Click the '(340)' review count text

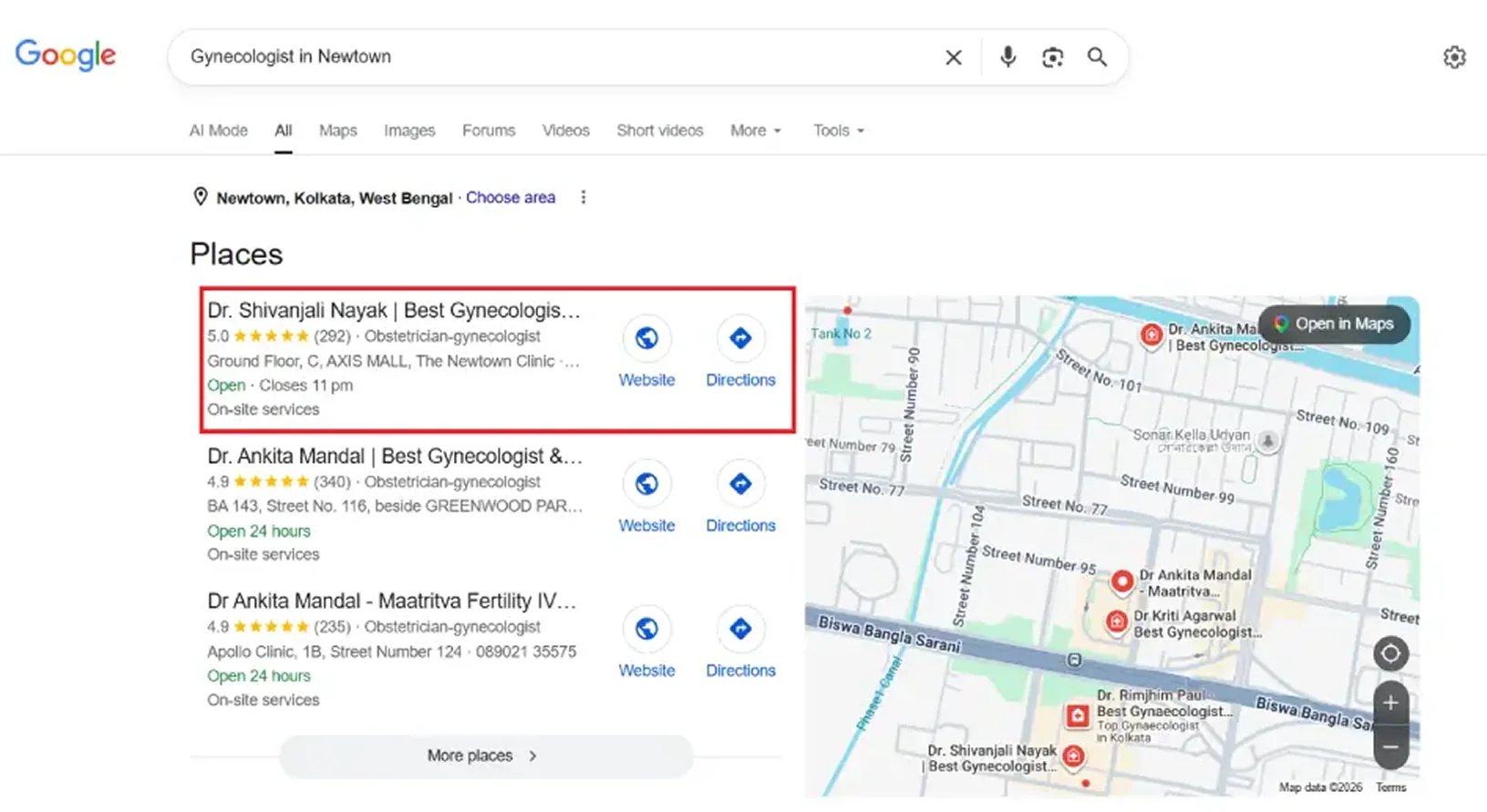click(332, 482)
